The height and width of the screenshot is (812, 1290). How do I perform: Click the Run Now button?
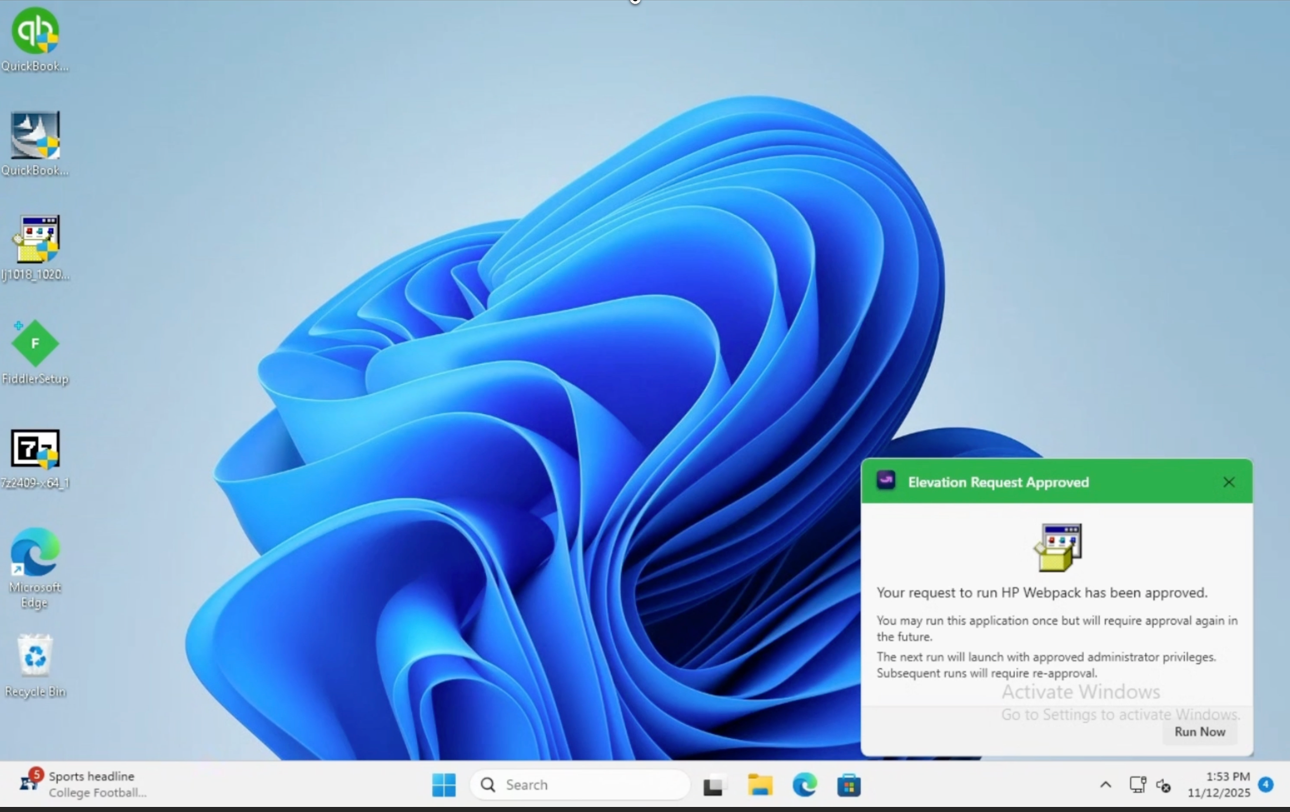pyautogui.click(x=1199, y=732)
